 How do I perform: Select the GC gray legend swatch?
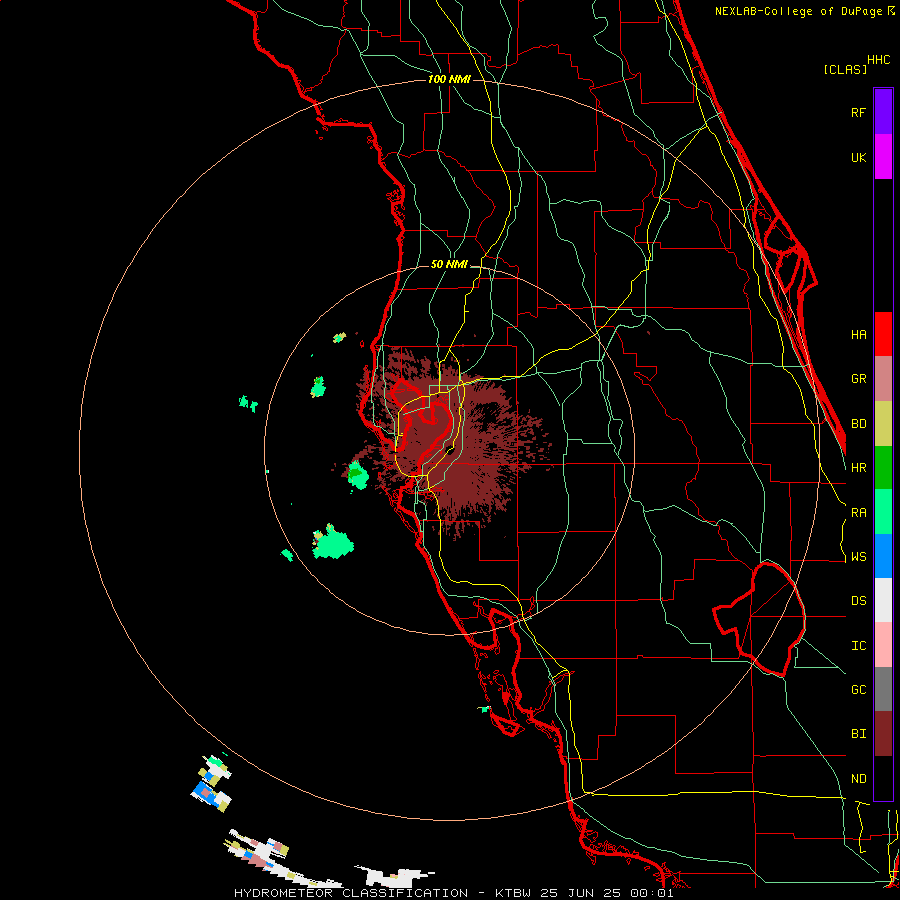coord(883,689)
